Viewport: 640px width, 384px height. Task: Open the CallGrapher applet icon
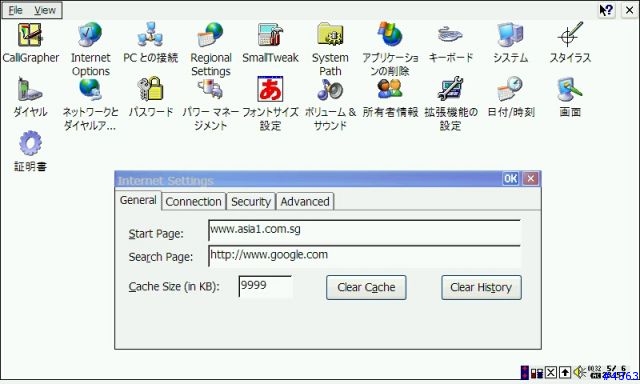click(30, 34)
